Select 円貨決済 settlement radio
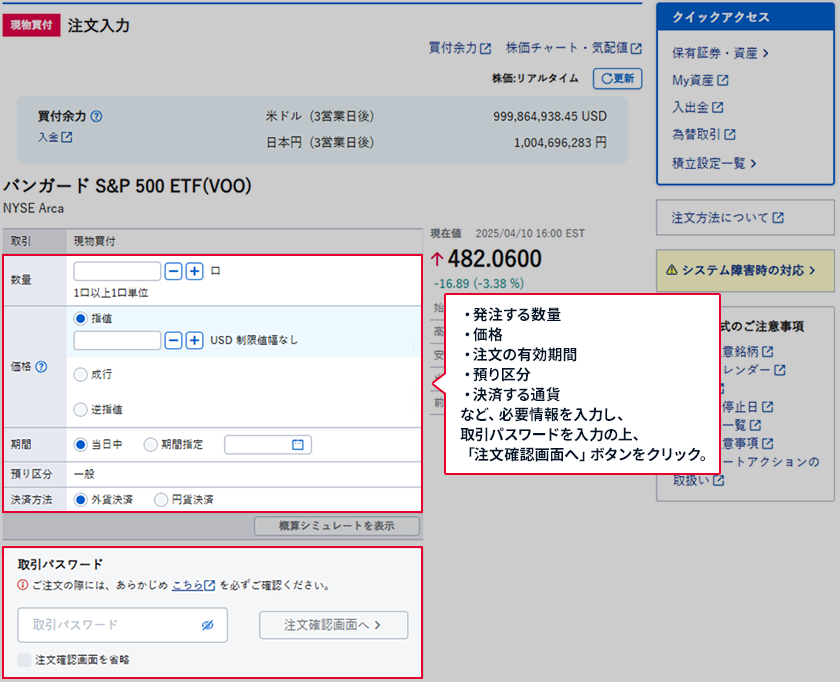 (x=161, y=500)
